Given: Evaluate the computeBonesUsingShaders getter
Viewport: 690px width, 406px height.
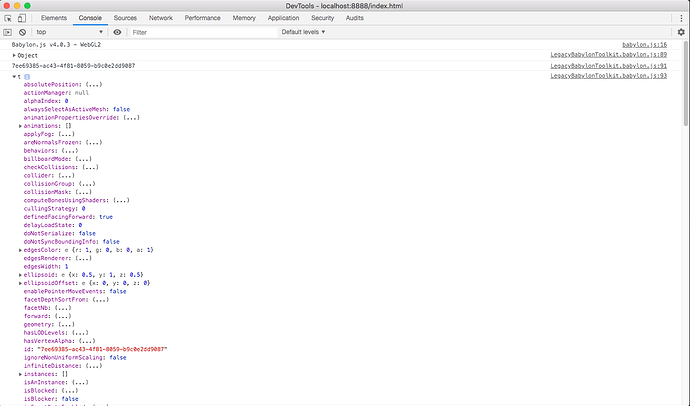Looking at the screenshot, I should (x=121, y=201).
